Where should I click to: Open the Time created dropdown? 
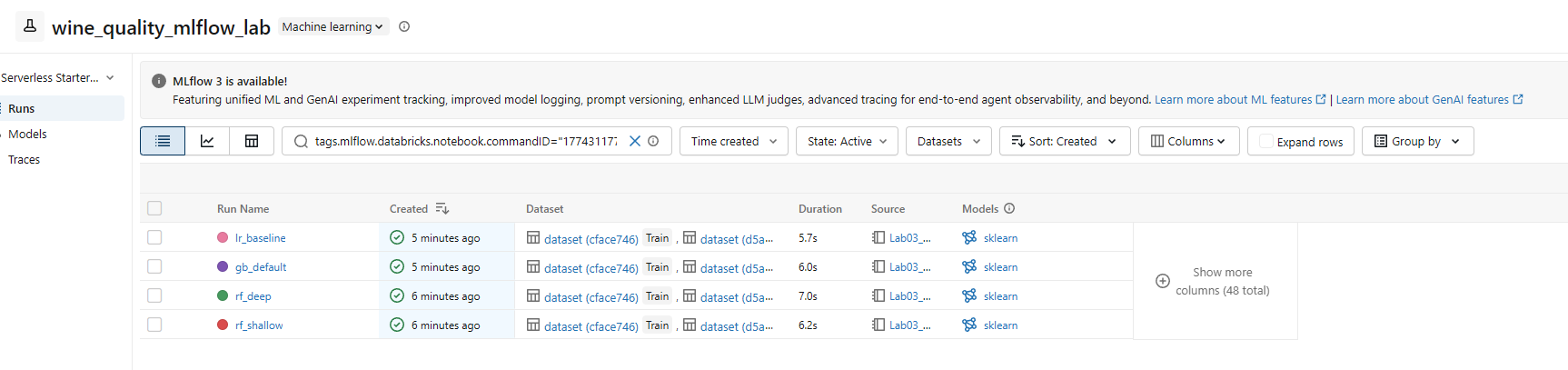pyautogui.click(x=734, y=141)
